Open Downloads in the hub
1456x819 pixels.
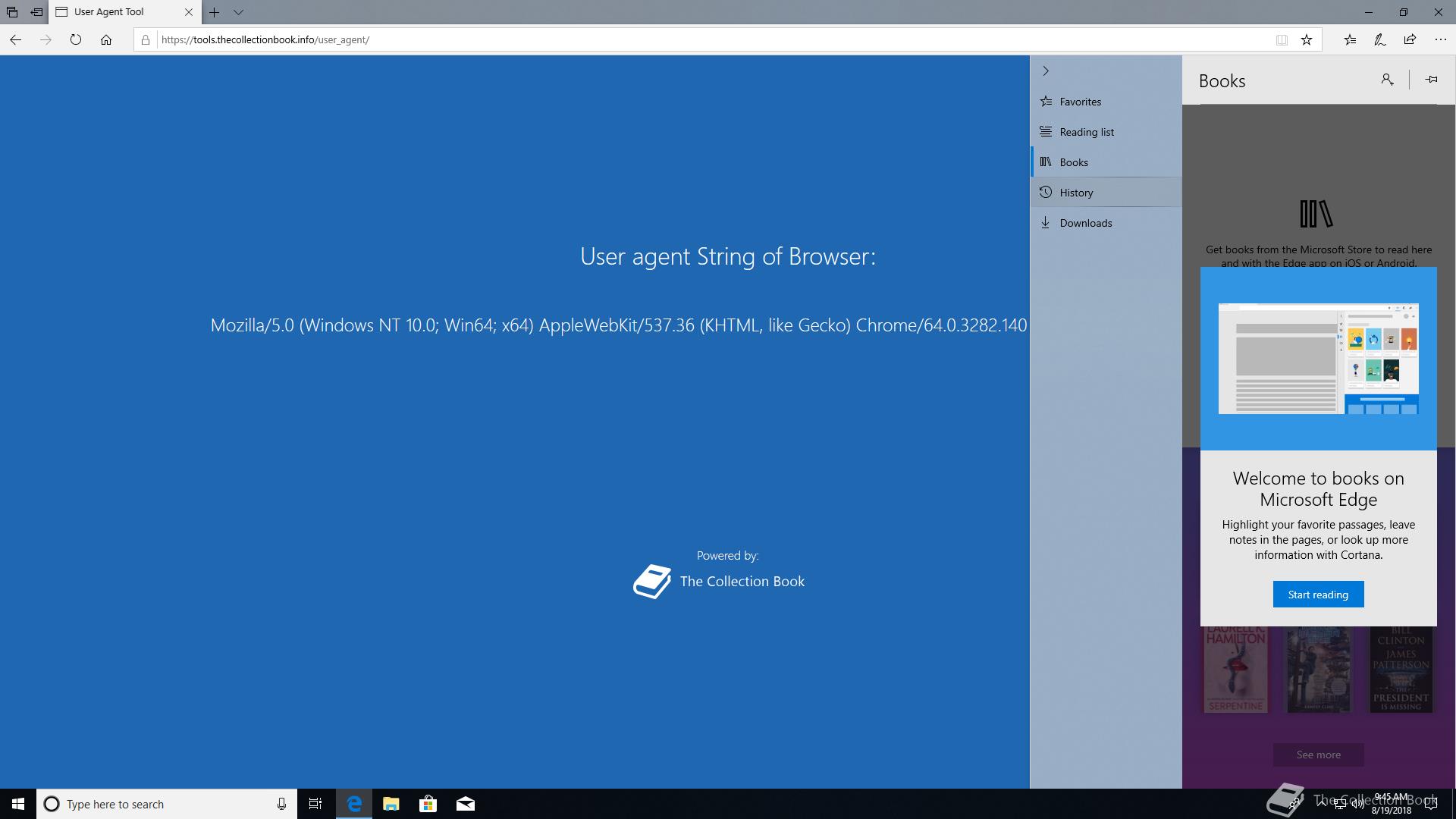[1106, 223]
